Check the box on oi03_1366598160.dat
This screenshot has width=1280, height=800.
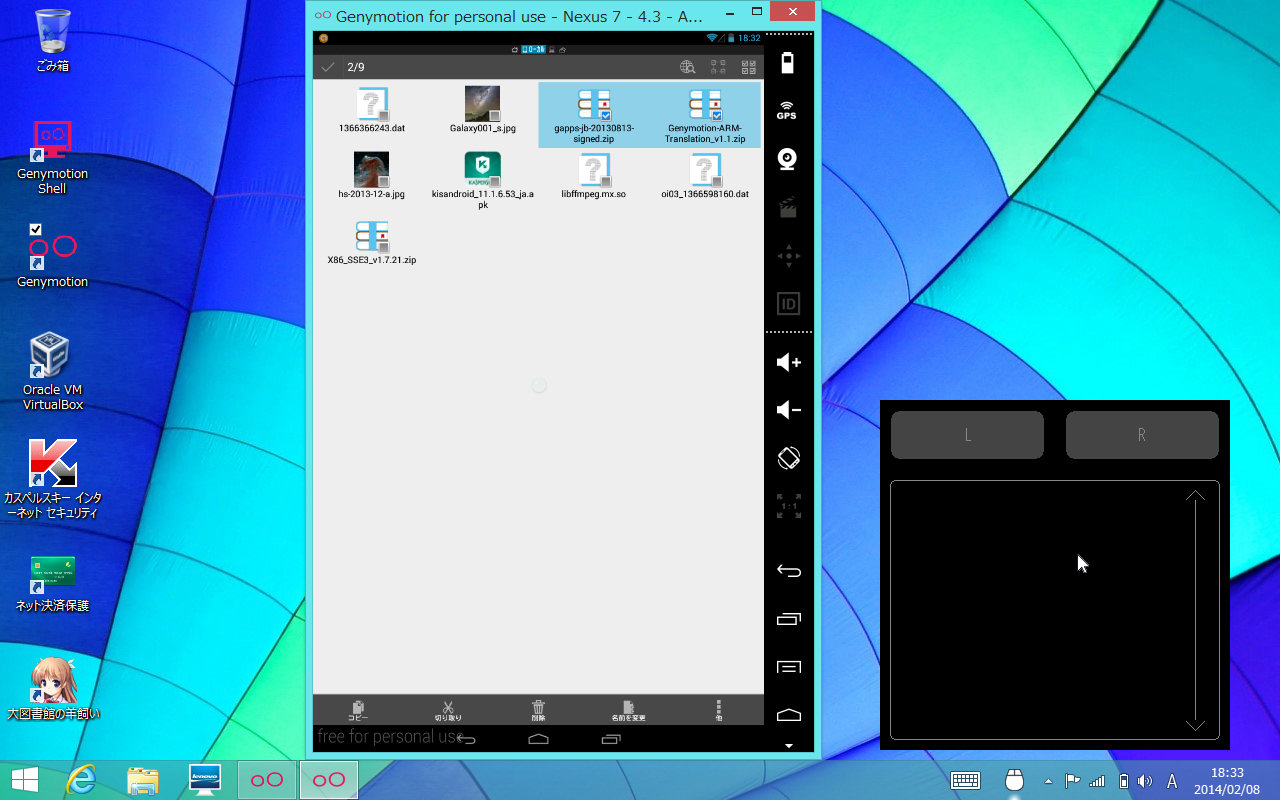716,181
